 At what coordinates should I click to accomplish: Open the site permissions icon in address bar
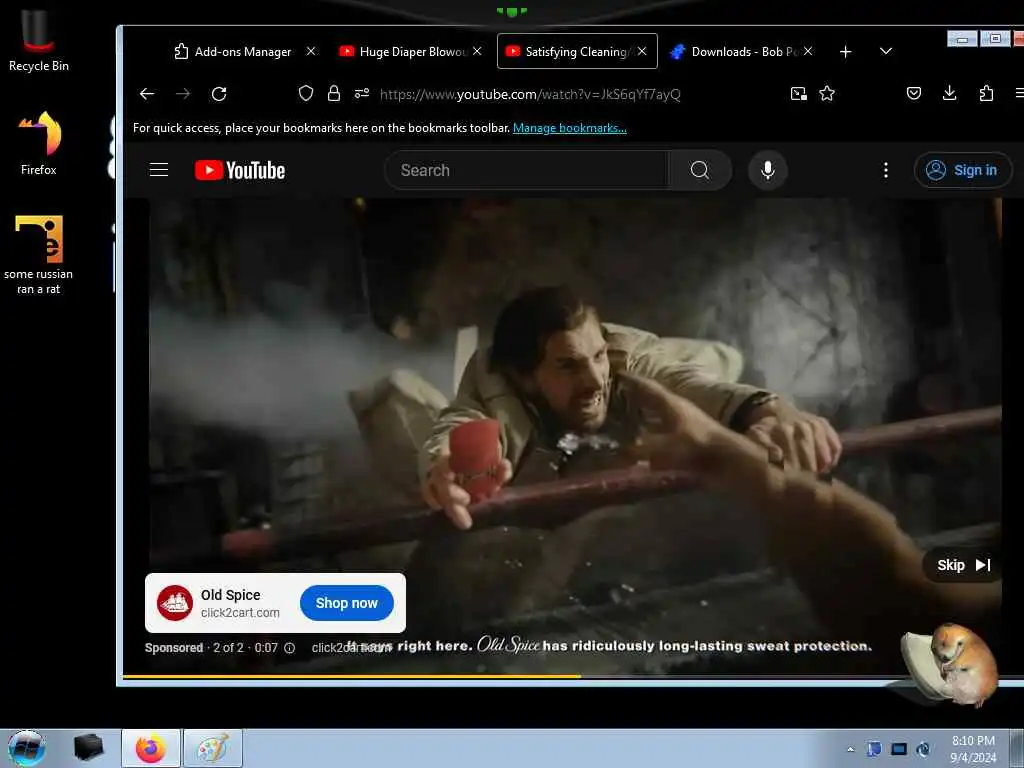point(362,93)
